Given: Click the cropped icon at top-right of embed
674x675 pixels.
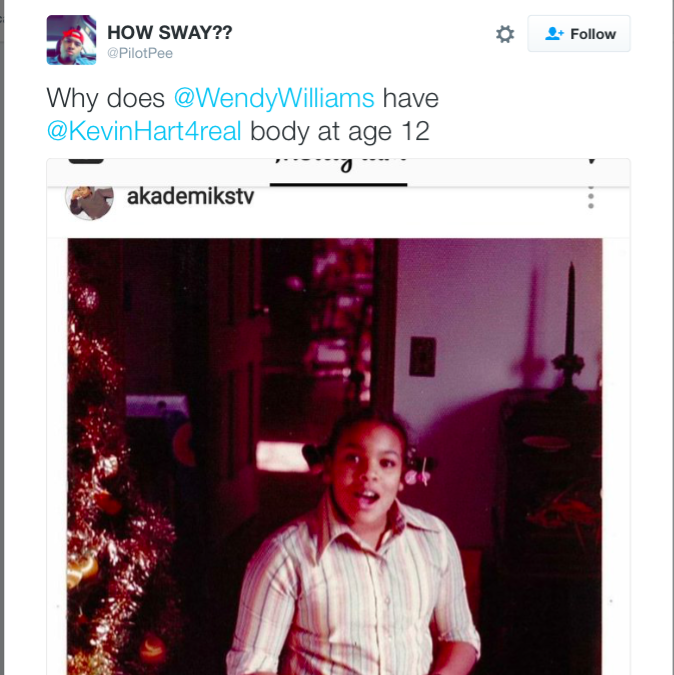Looking at the screenshot, I should click(591, 160).
